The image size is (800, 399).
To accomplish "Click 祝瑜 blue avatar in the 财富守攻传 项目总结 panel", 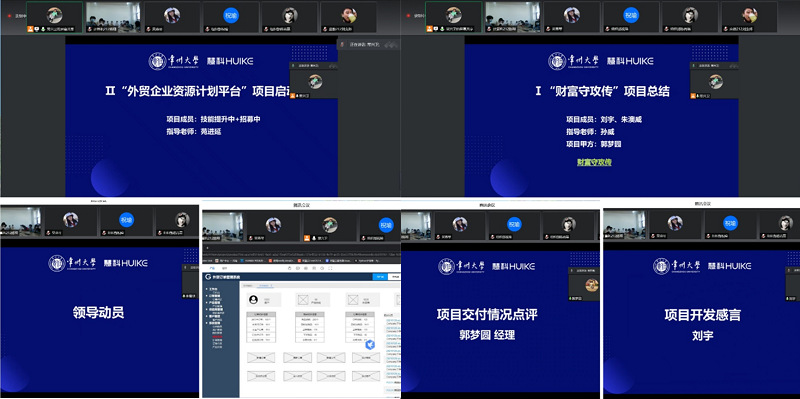I will (631, 15).
